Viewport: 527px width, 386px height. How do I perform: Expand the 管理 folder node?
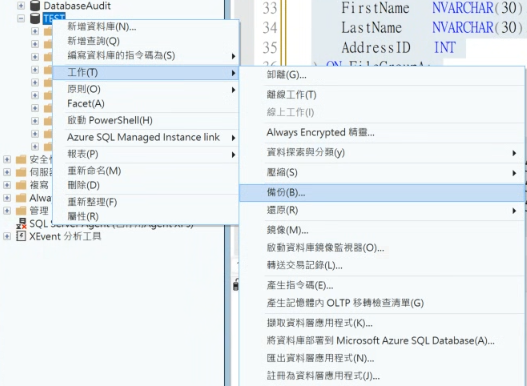pos(7,210)
